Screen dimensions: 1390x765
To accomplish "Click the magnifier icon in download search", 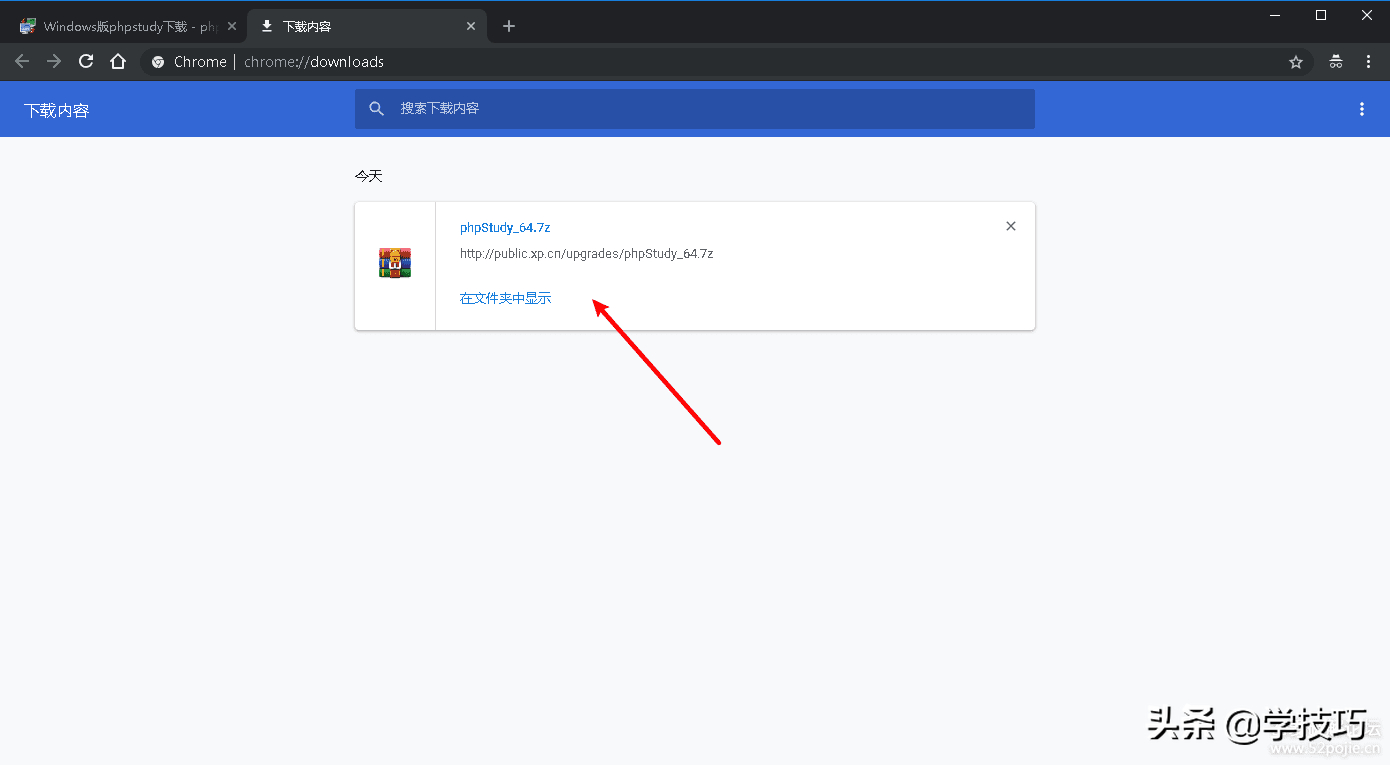I will pyautogui.click(x=376, y=108).
